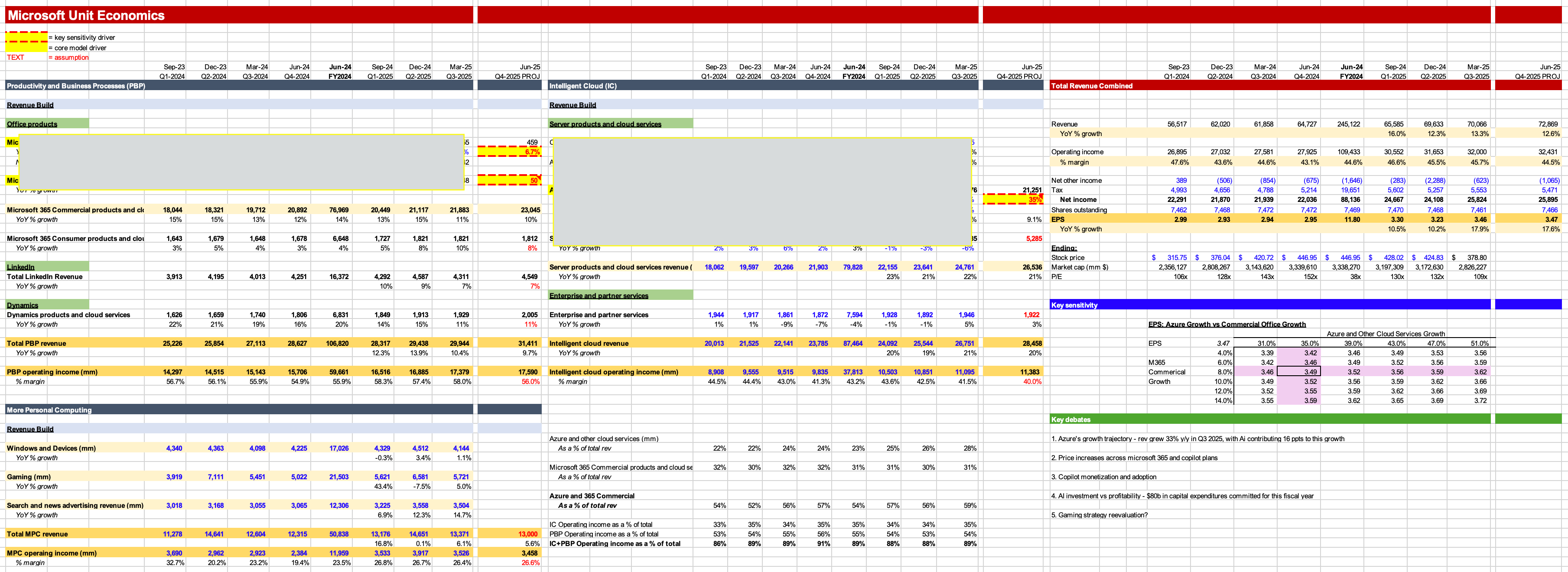Click the '= key sensitivity driver' legend text

point(81,38)
